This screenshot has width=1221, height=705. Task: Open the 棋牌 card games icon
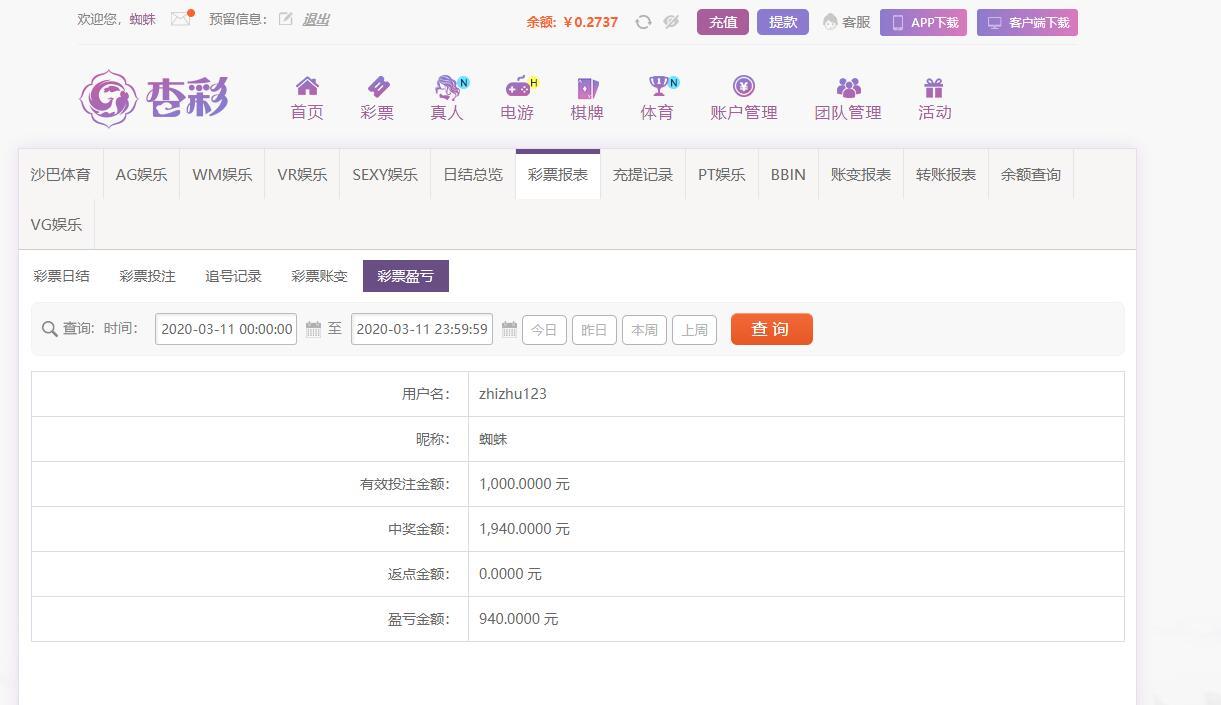coord(587,88)
